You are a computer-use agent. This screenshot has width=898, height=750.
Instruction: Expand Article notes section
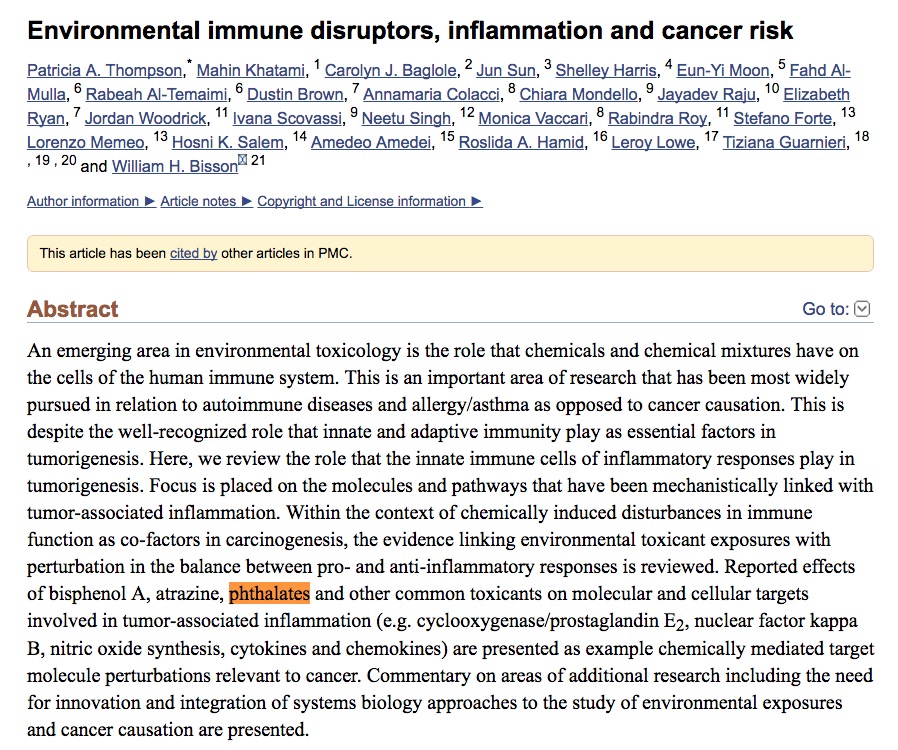click(x=206, y=202)
